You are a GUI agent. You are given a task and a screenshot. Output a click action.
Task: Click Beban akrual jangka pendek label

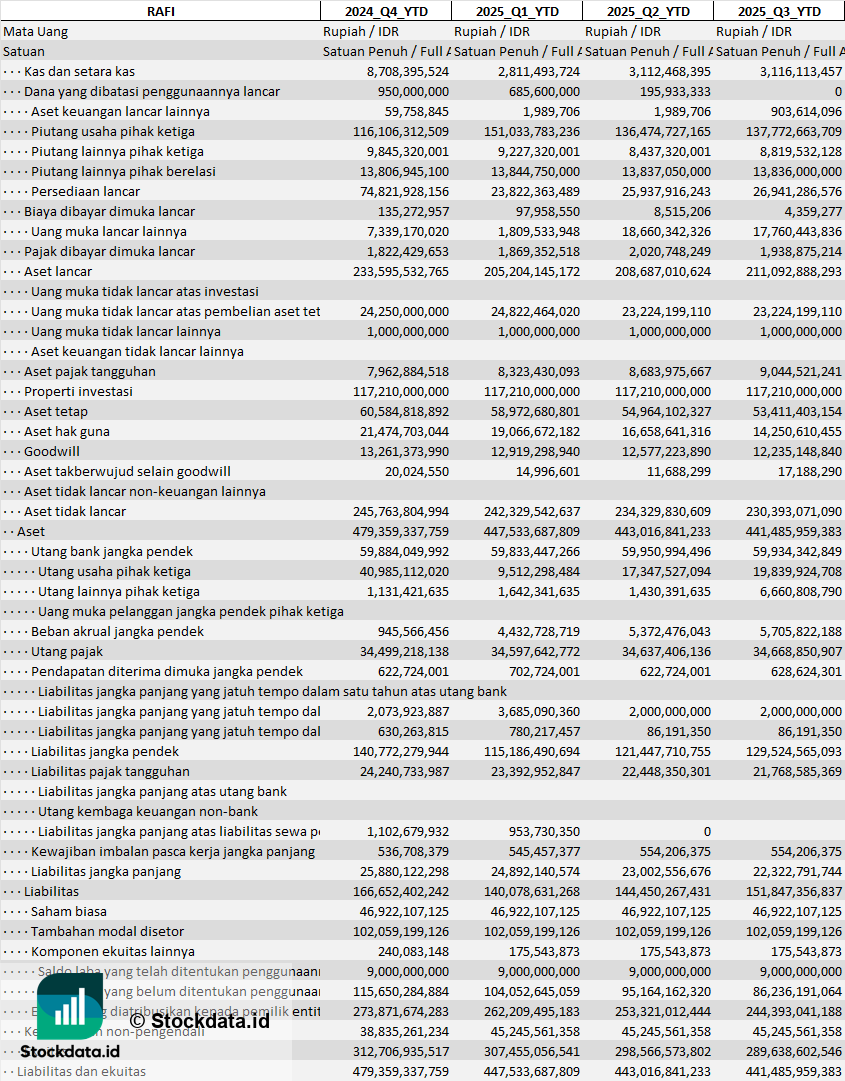tap(117, 632)
